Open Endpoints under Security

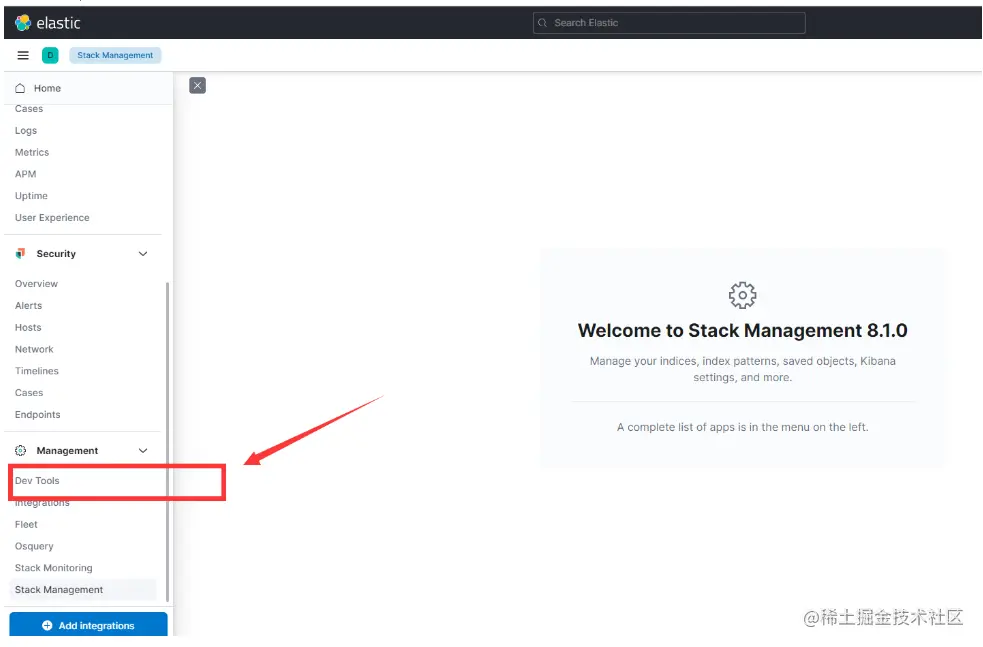pos(38,414)
